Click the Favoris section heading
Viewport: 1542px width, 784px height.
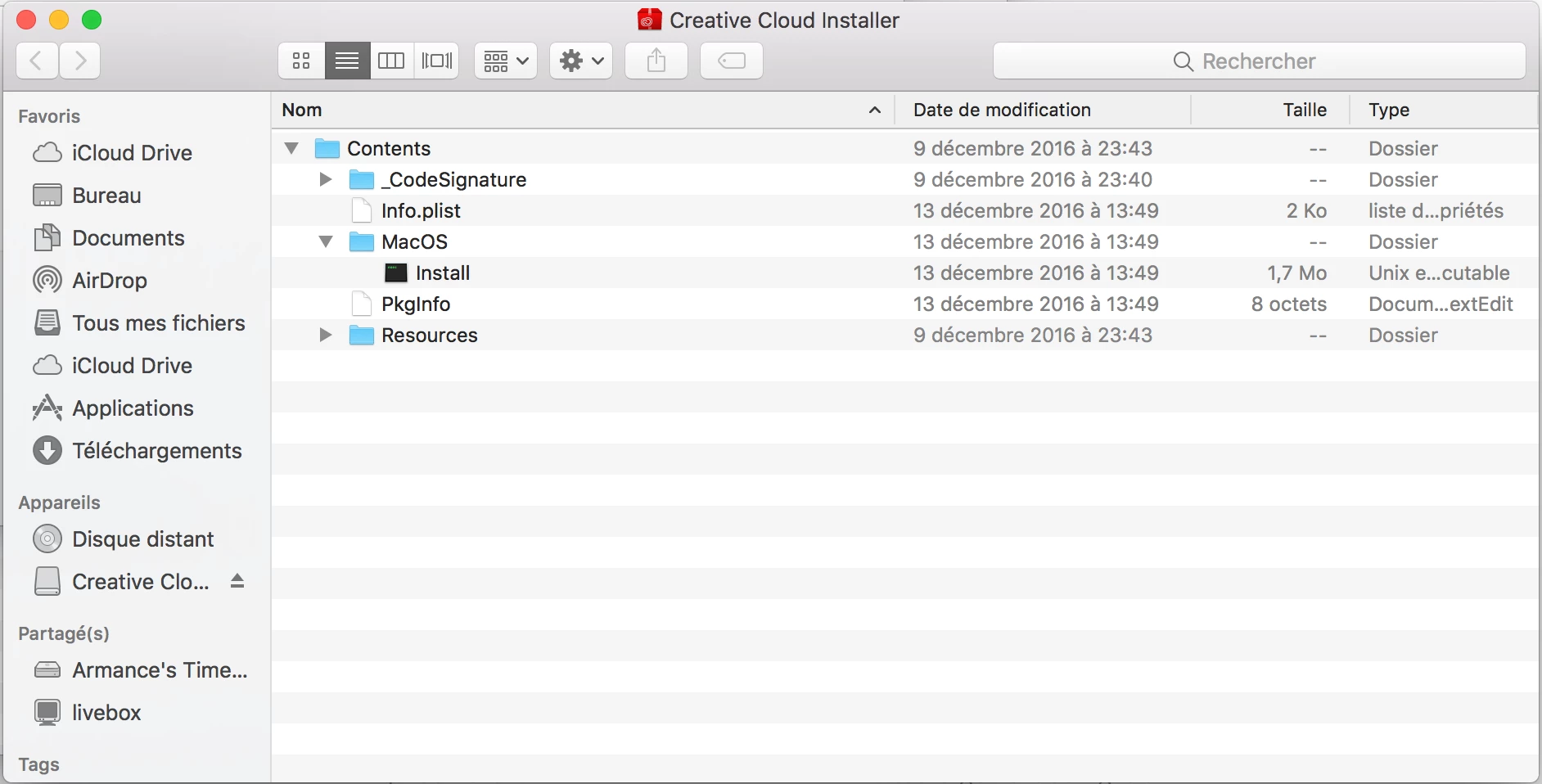[x=49, y=116]
